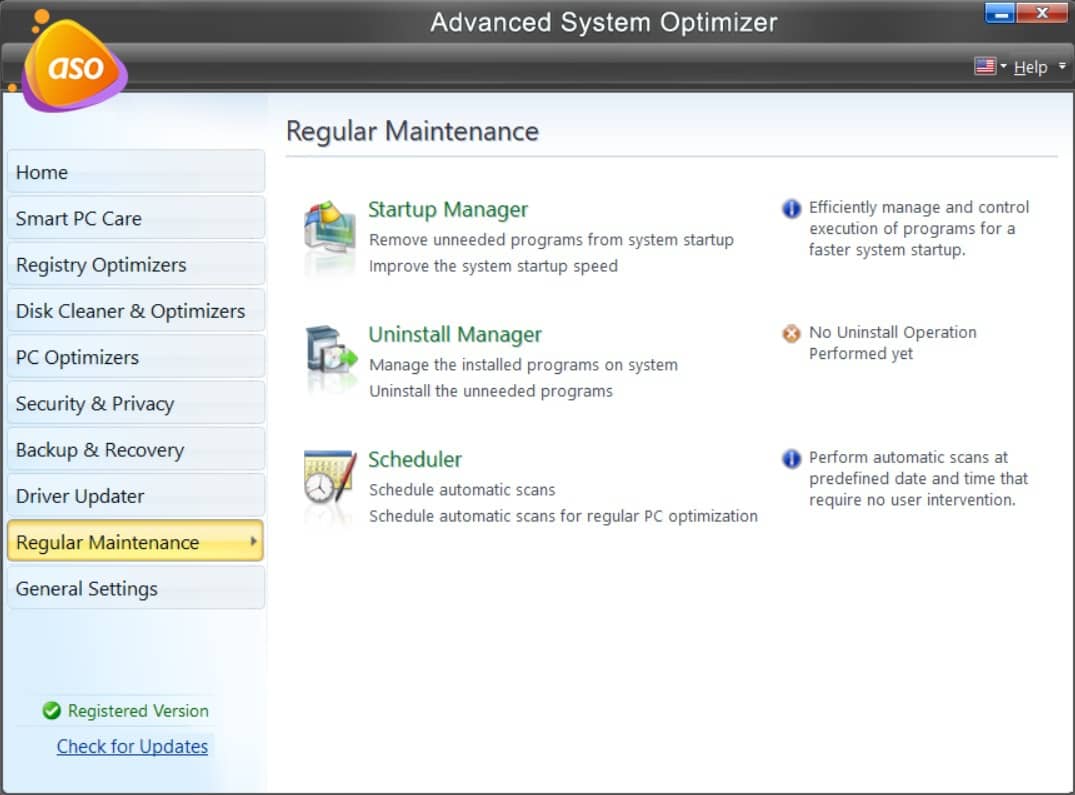
Task: Click the orange status icon near Uninstall Manager
Action: pyautogui.click(x=791, y=333)
